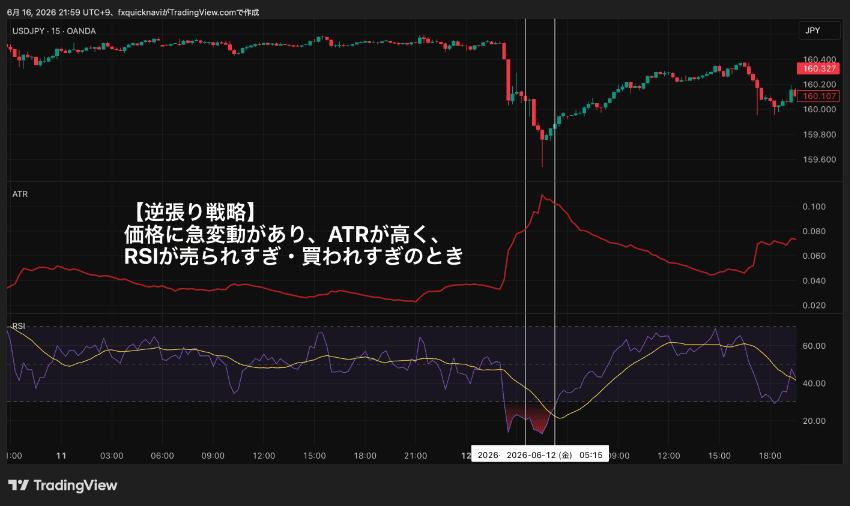850x506 pixels.
Task: Click the 0.080 ATR scale value
Action: [814, 231]
